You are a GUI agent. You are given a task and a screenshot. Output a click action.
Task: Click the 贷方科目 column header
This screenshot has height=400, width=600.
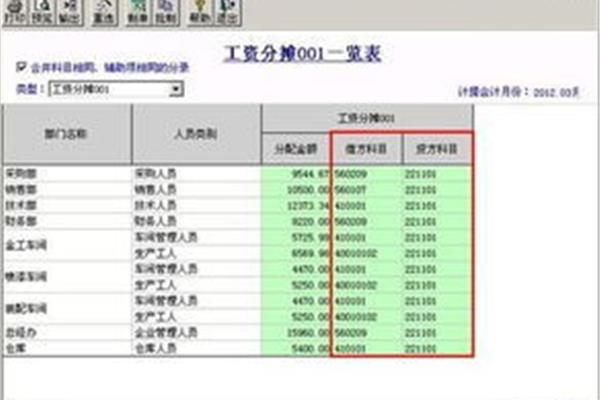(437, 149)
